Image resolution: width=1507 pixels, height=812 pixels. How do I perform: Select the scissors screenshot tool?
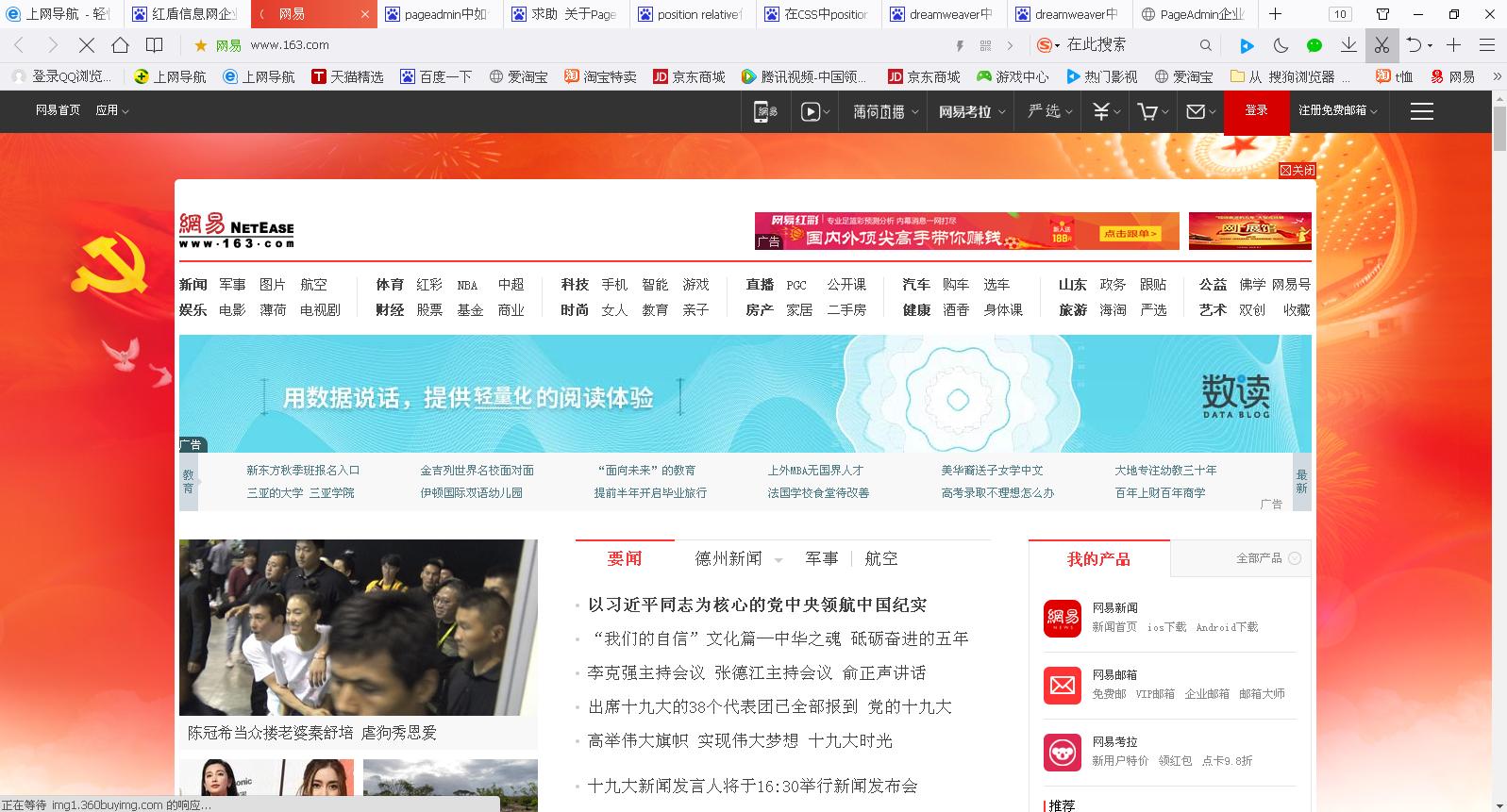(1381, 45)
